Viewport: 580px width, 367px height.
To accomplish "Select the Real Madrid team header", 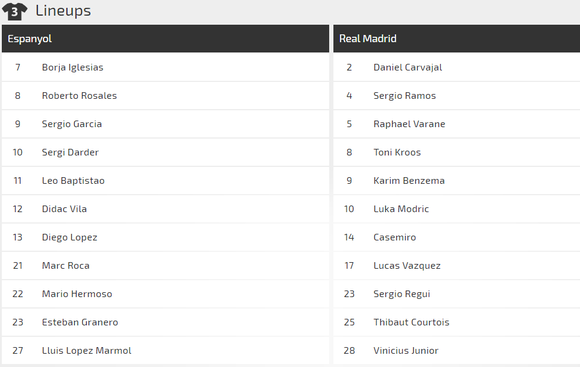I will [456, 38].
